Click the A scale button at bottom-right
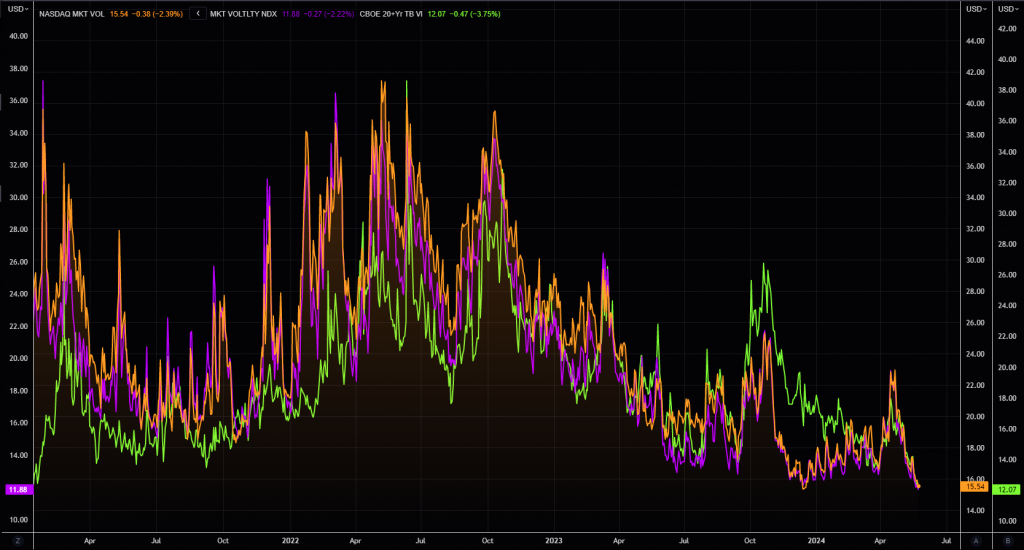 (x=976, y=540)
